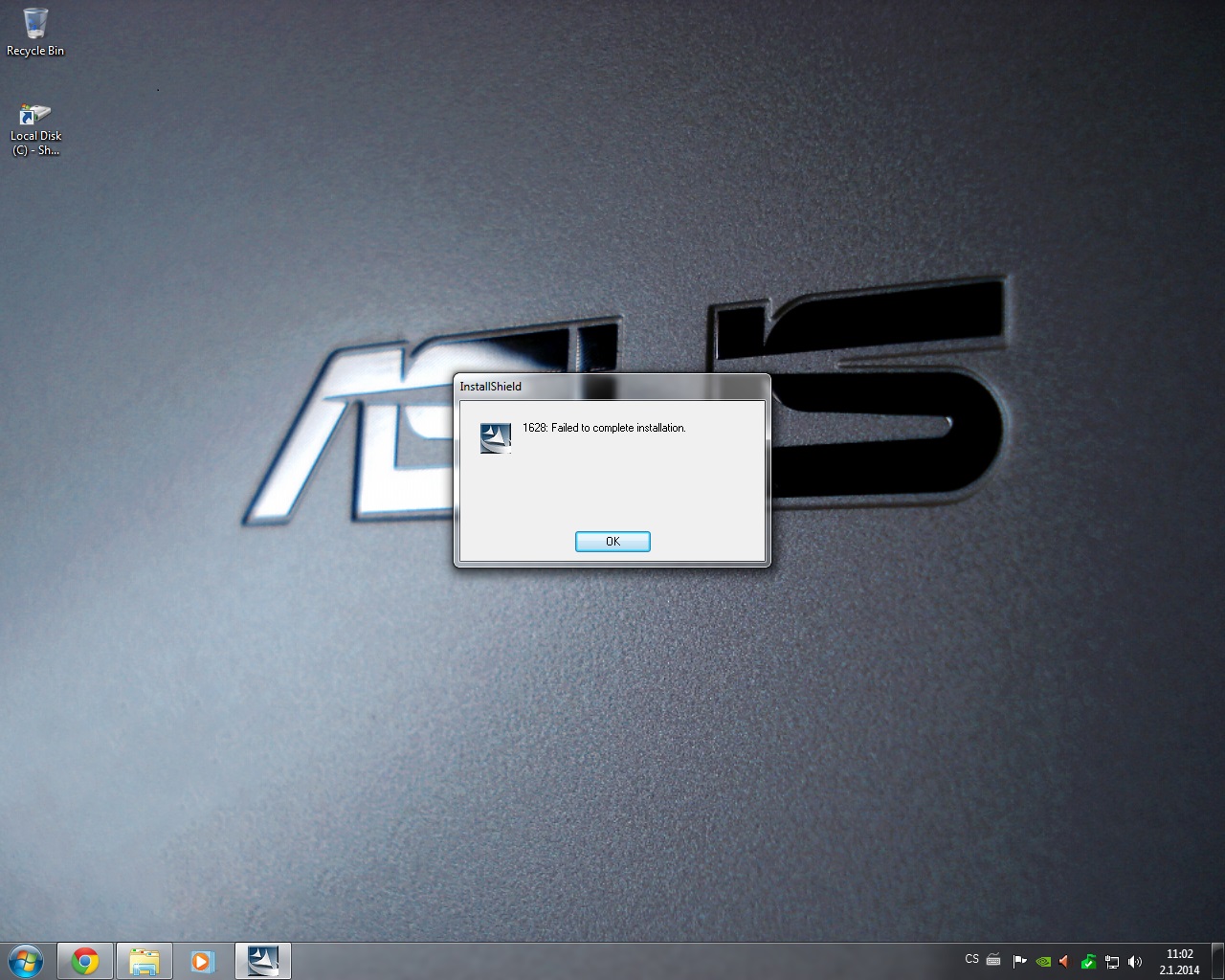The image size is (1225, 980).
Task: Click the Show desktop button
Action: 1217,961
